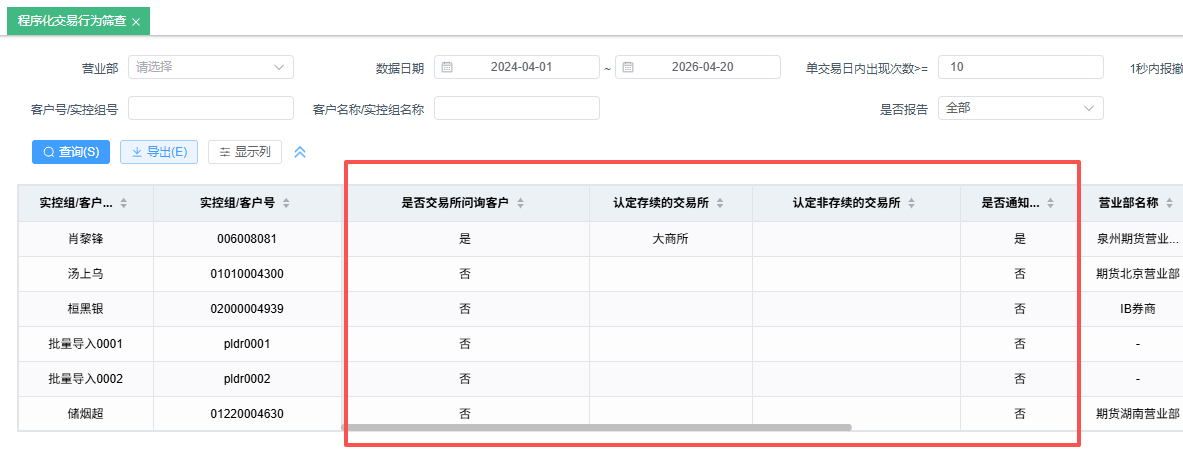Select the 桓黑银 cell
Screen dimensions: 1183x449
click(85, 309)
